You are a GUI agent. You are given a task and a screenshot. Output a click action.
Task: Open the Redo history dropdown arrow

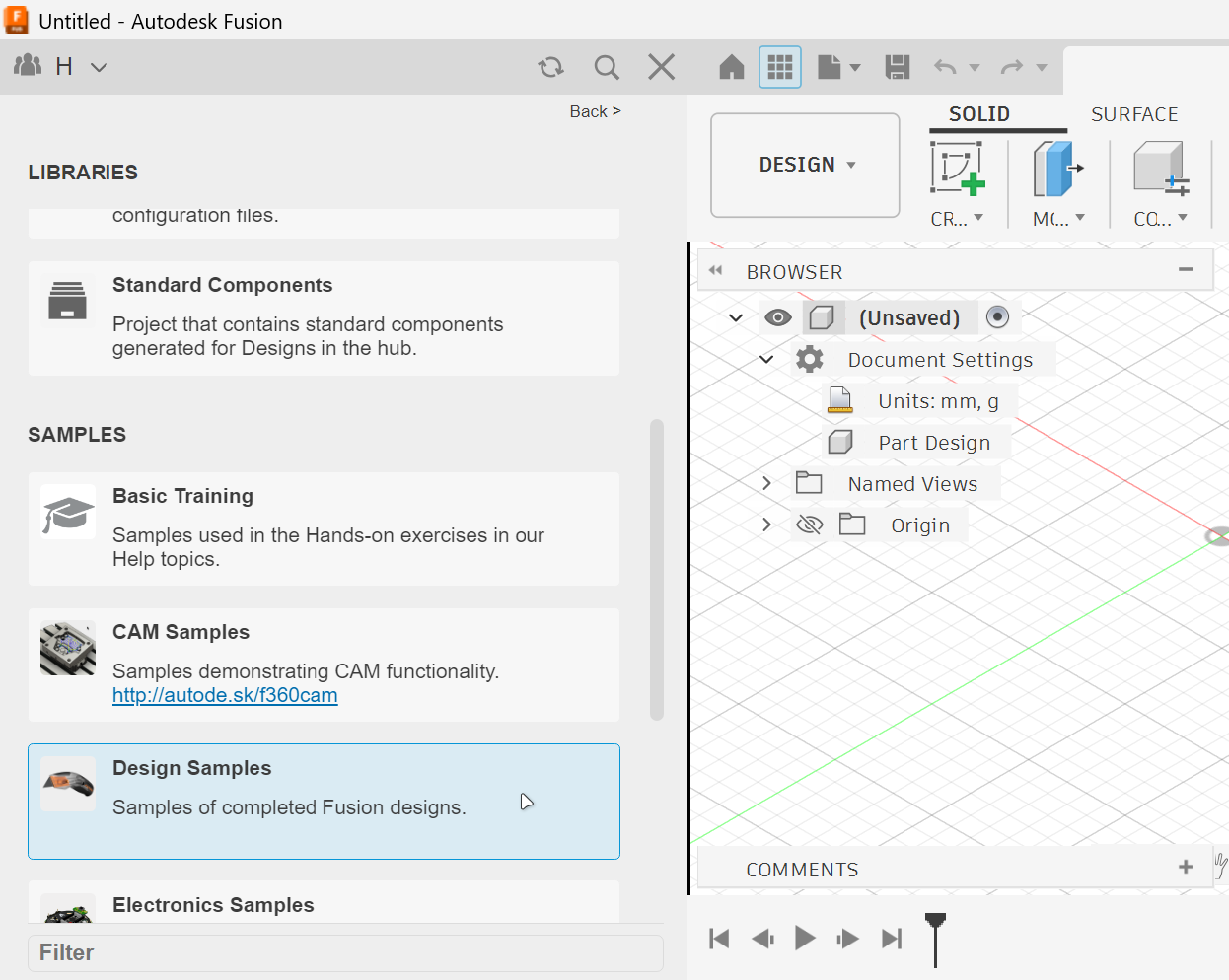coord(1042,68)
